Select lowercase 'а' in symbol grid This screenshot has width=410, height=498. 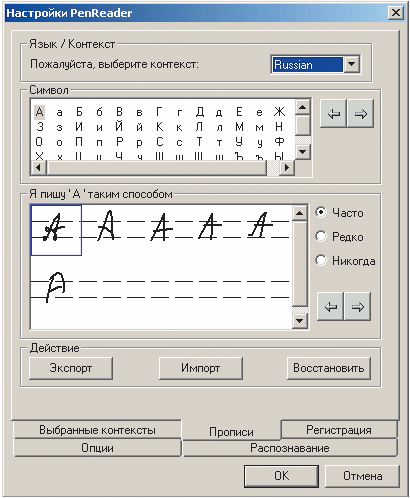tap(59, 113)
